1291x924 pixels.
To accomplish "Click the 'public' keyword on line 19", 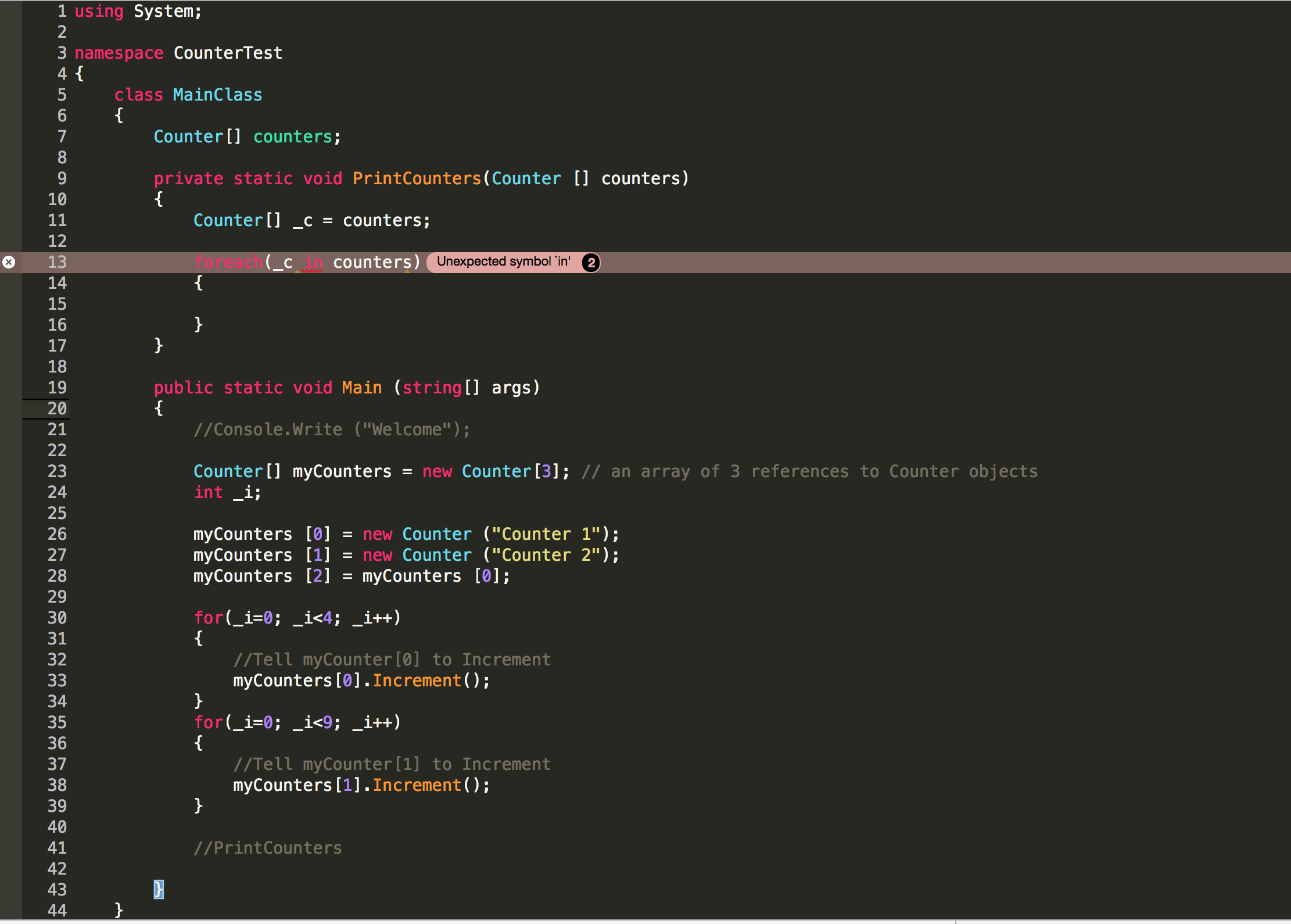I will coord(184,388).
